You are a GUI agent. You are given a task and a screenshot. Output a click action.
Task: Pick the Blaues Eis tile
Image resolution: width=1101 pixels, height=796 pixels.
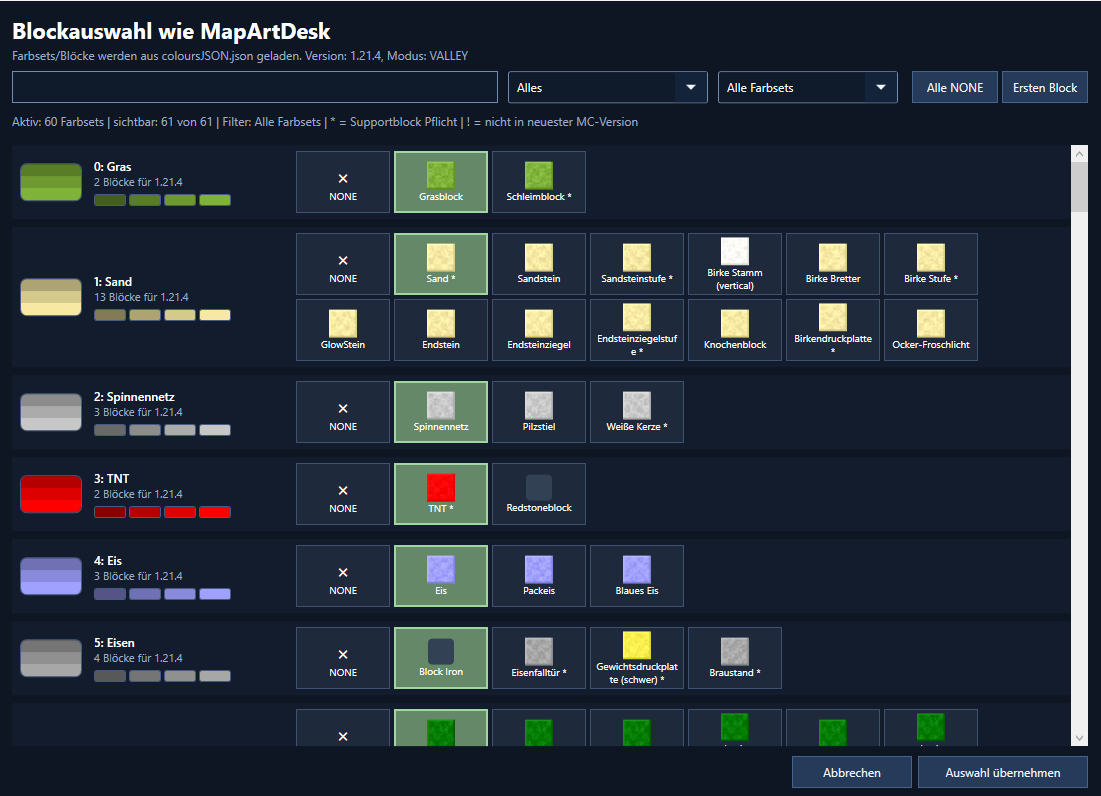click(x=637, y=576)
